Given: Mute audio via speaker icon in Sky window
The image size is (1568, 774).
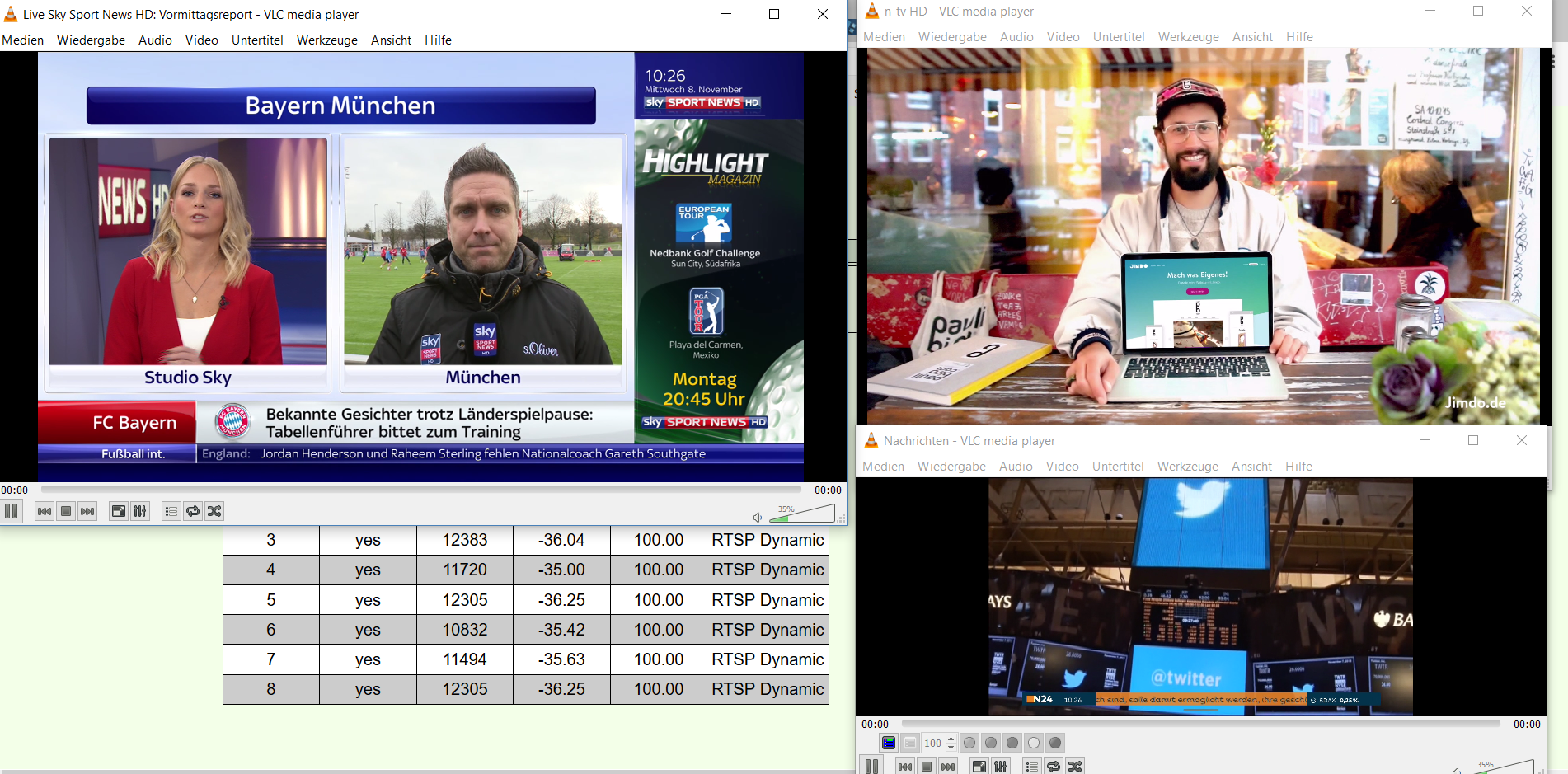Looking at the screenshot, I should point(758,517).
